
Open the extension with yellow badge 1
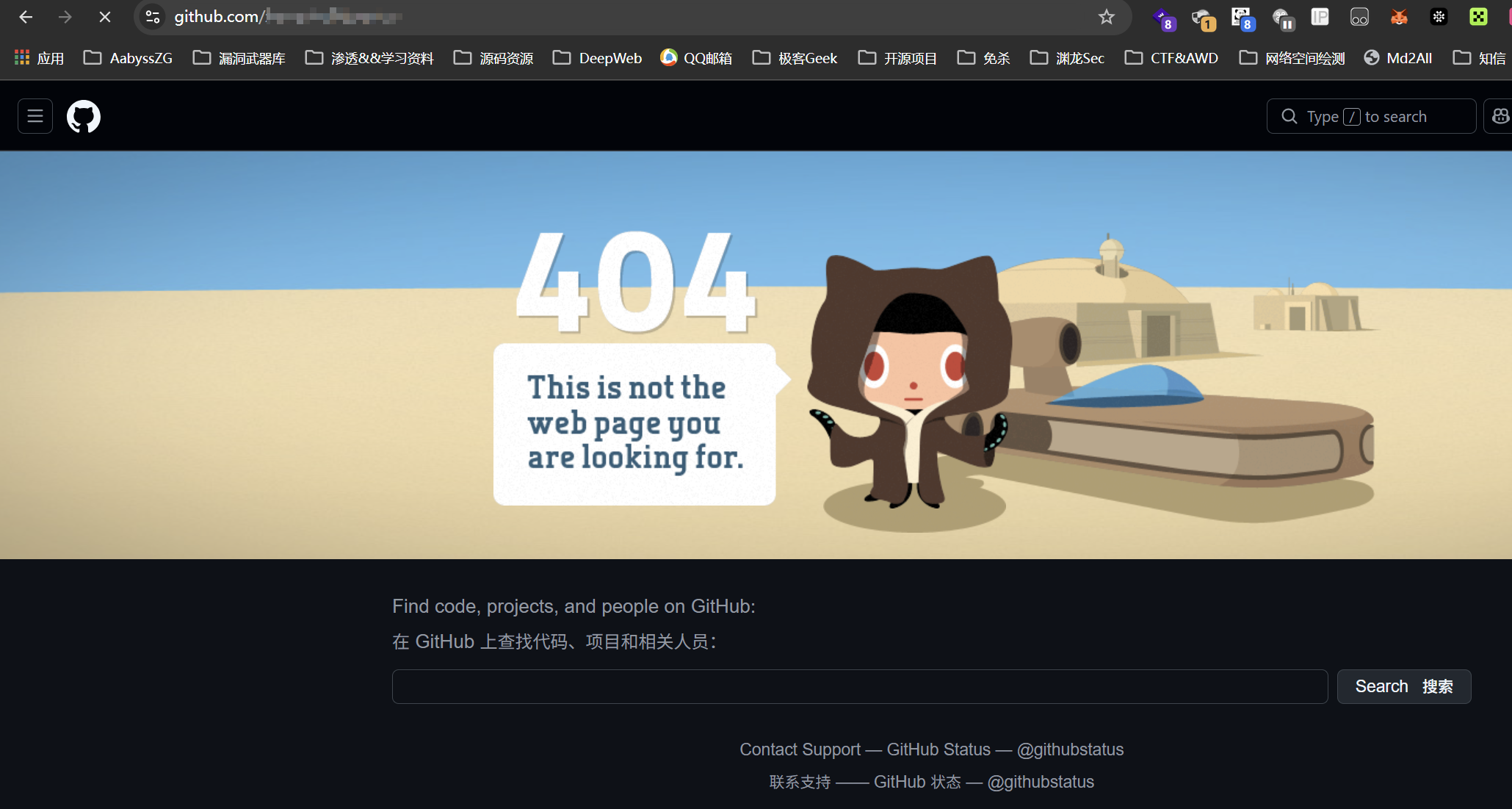pyautogui.click(x=1204, y=18)
